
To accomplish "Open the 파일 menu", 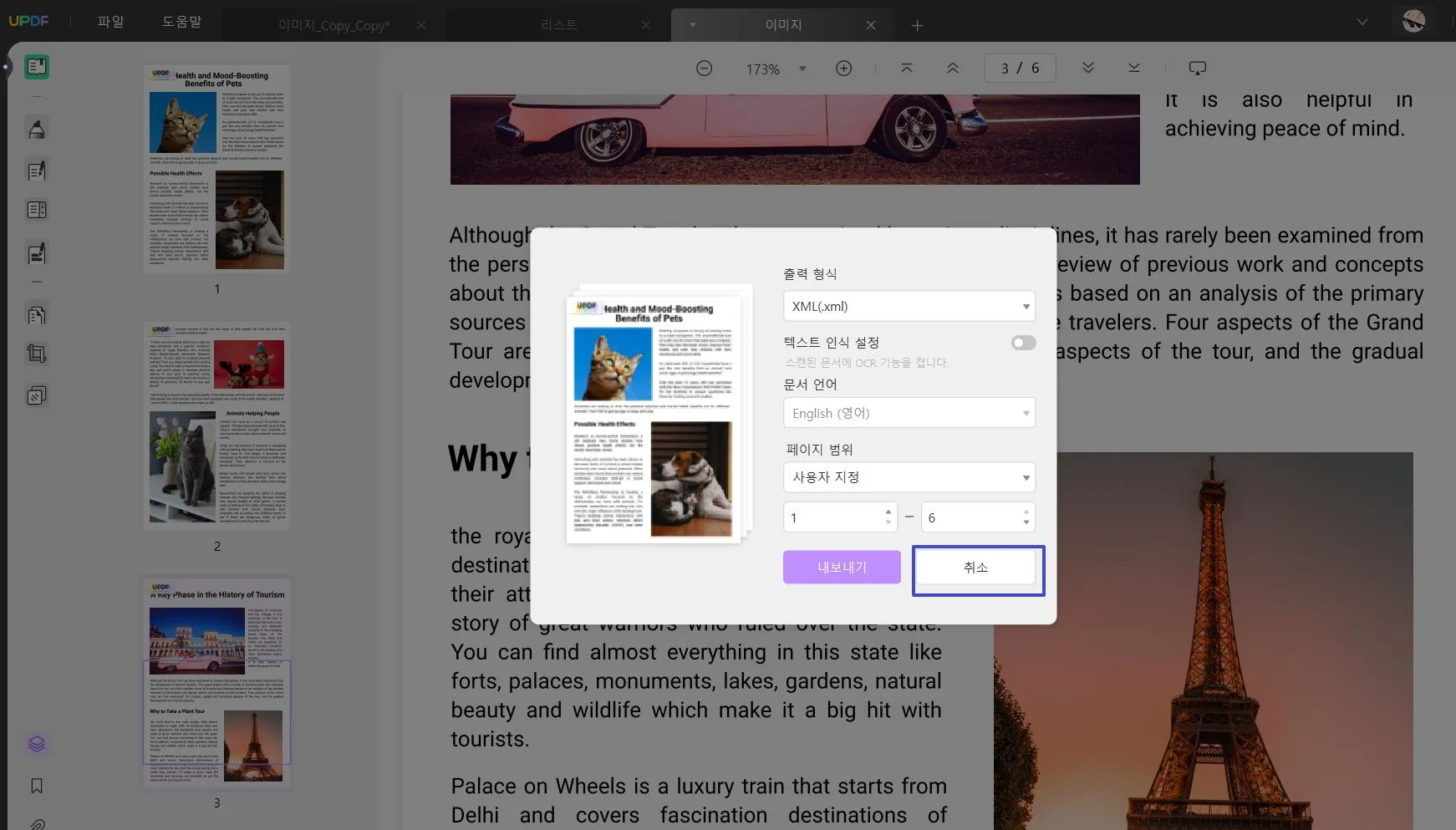I will pos(110,22).
